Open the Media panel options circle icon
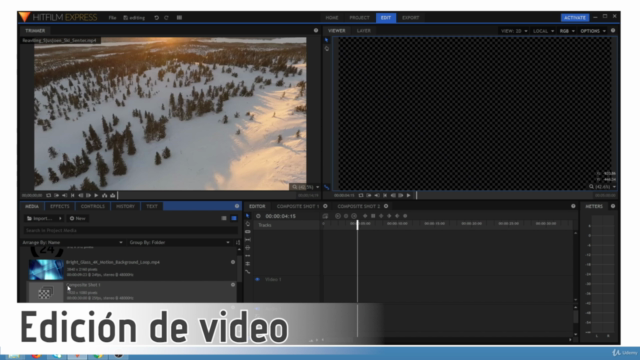 237,206
